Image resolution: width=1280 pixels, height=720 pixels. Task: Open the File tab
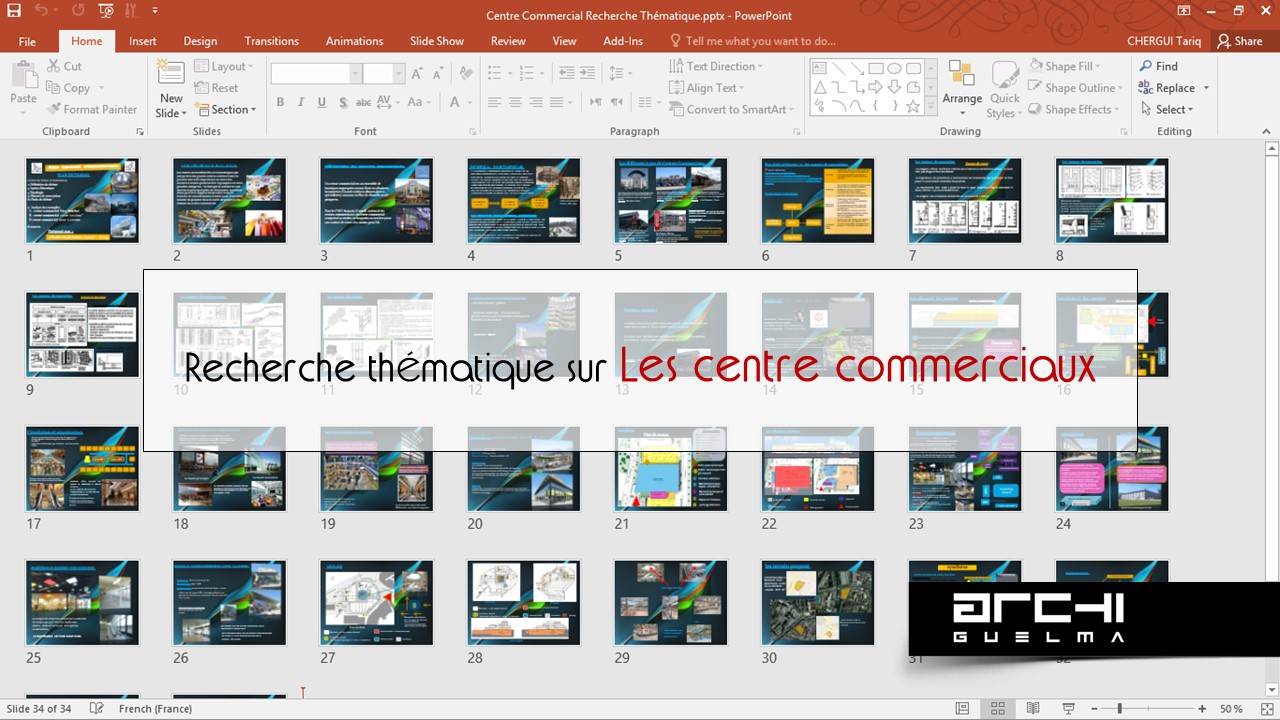tap(27, 41)
